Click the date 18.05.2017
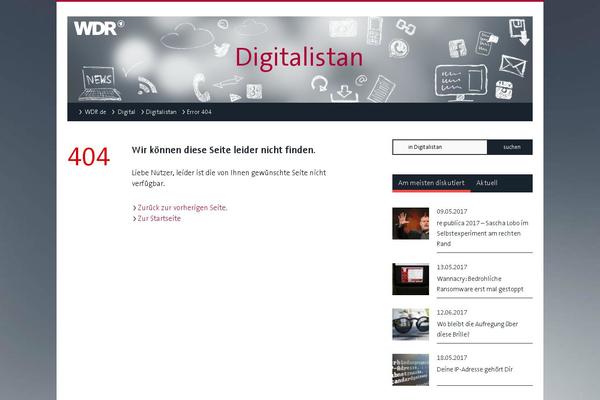 [x=452, y=358]
